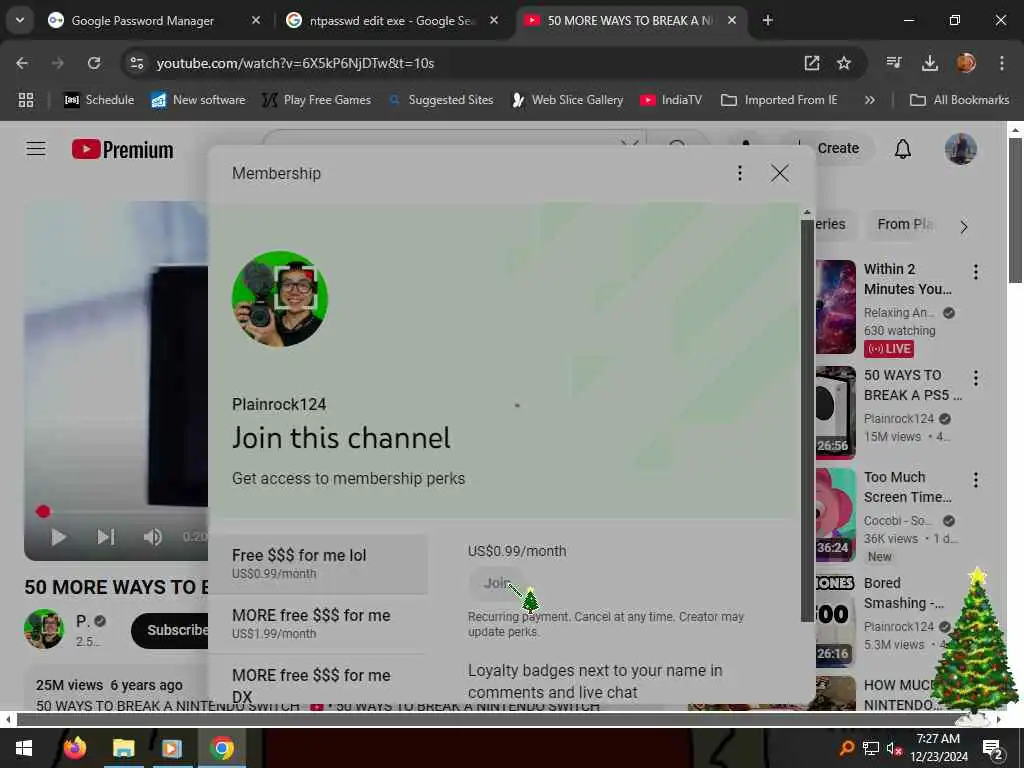Open Web Slice Gallery bookmark

point(568,100)
